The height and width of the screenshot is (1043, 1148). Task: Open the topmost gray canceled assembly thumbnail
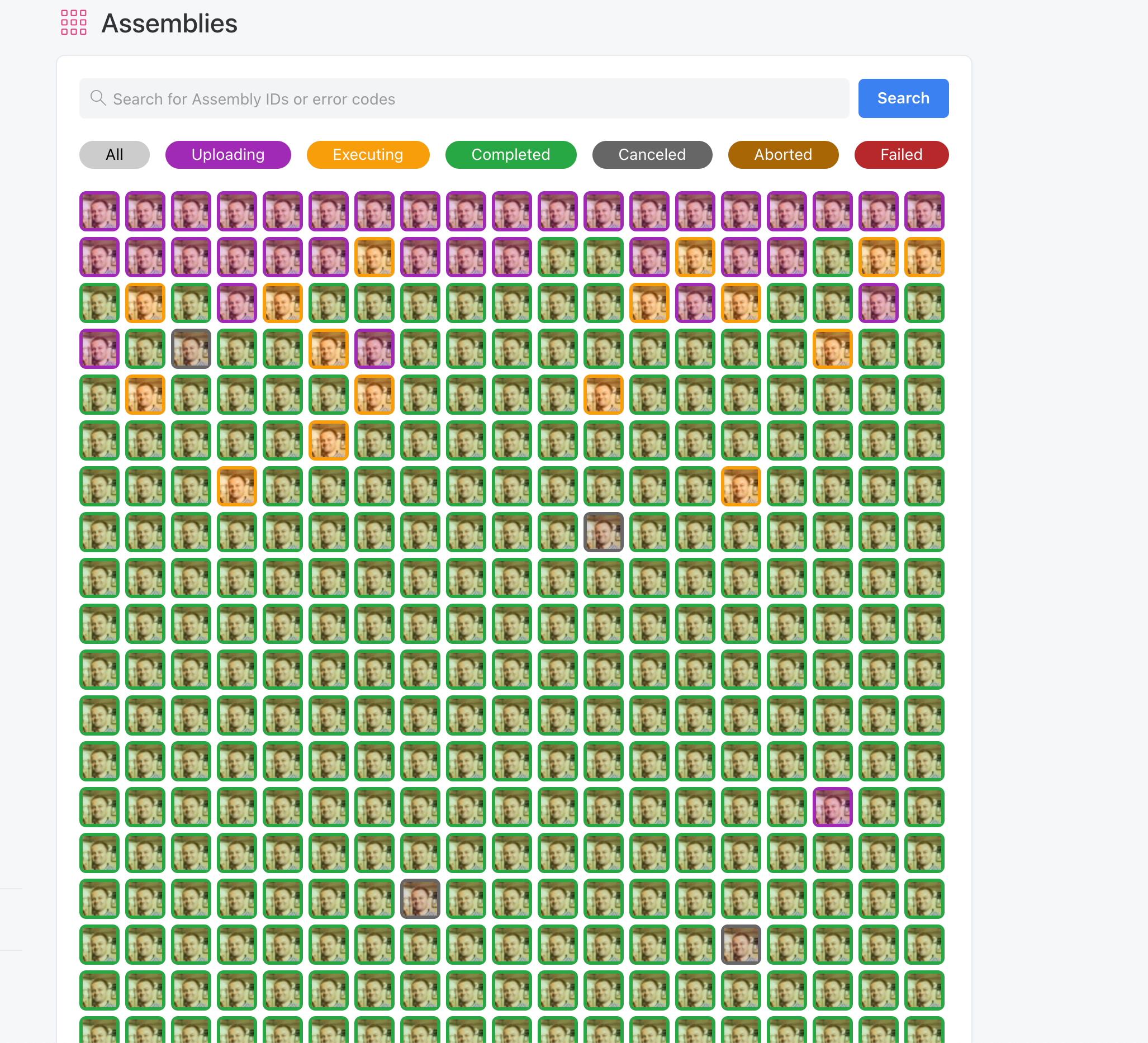point(191,348)
